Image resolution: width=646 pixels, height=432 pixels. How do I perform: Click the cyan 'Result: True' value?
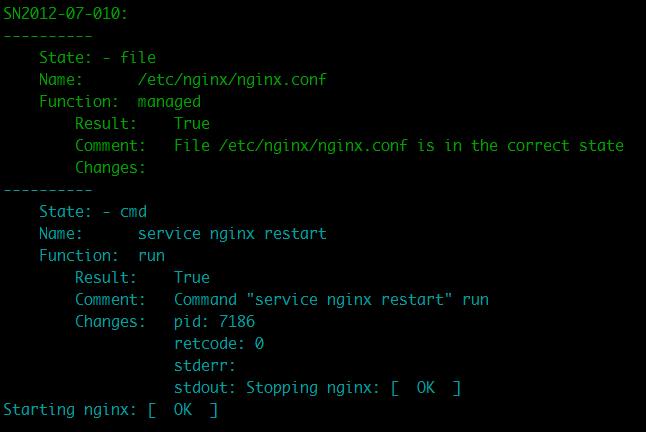click(x=192, y=278)
